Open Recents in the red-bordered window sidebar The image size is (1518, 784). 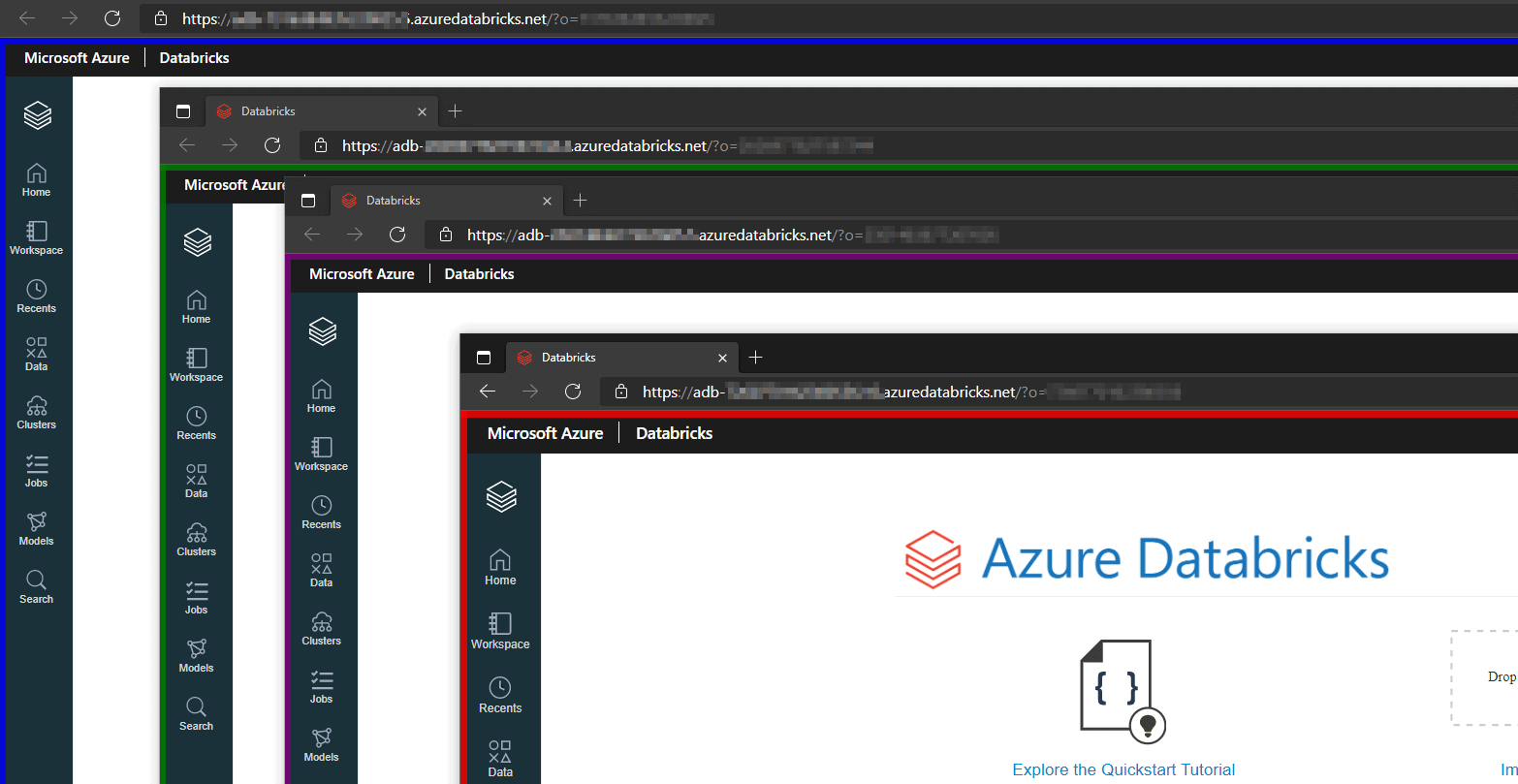point(500,696)
